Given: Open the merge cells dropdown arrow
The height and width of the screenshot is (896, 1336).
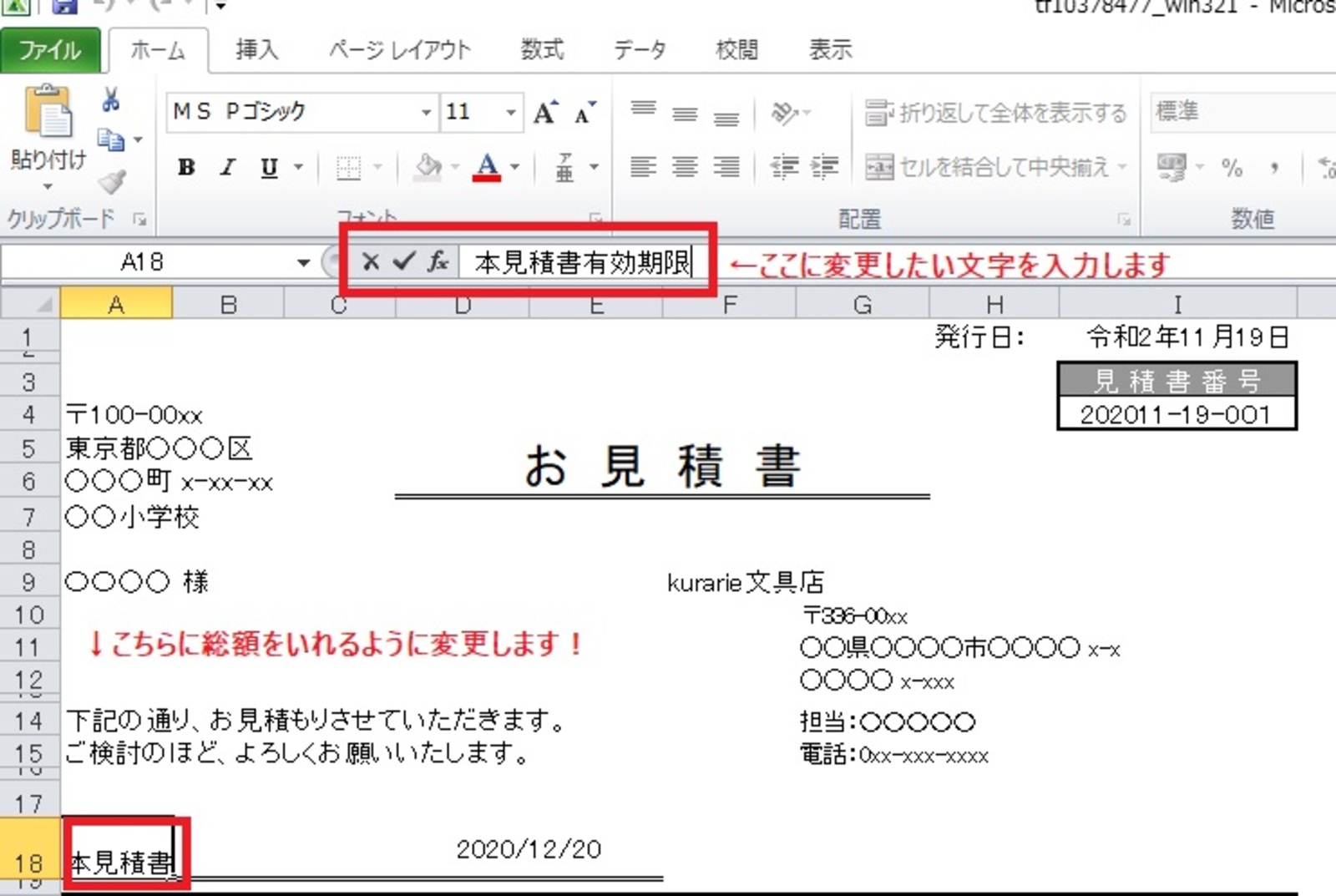Looking at the screenshot, I should tap(1121, 167).
